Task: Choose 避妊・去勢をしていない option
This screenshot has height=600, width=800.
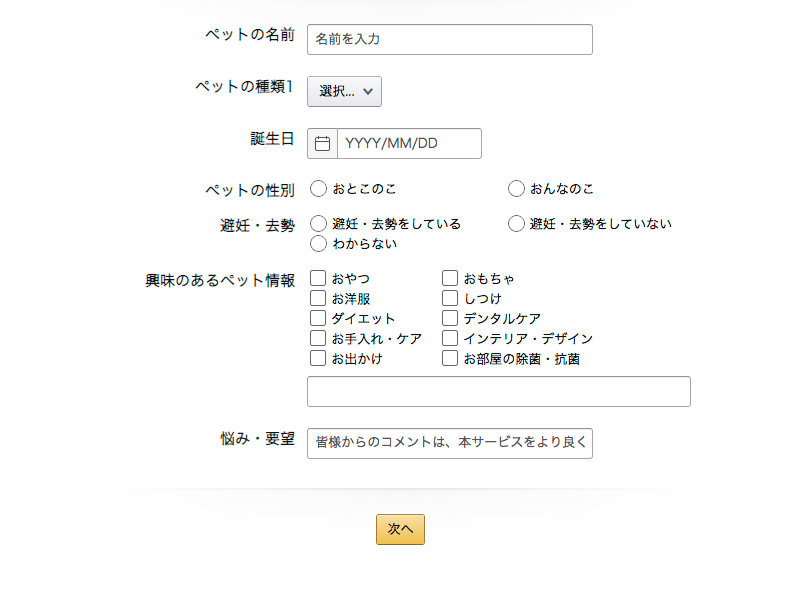Action: tap(516, 223)
